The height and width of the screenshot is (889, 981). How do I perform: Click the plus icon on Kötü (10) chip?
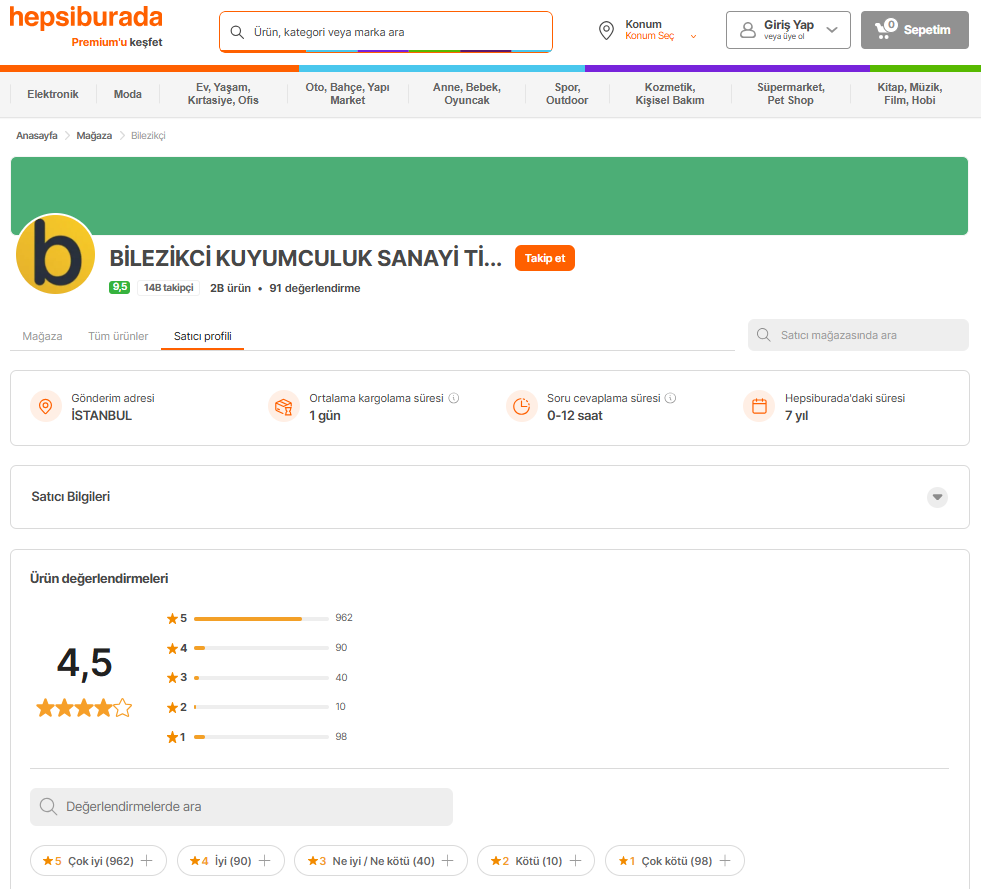pos(576,861)
